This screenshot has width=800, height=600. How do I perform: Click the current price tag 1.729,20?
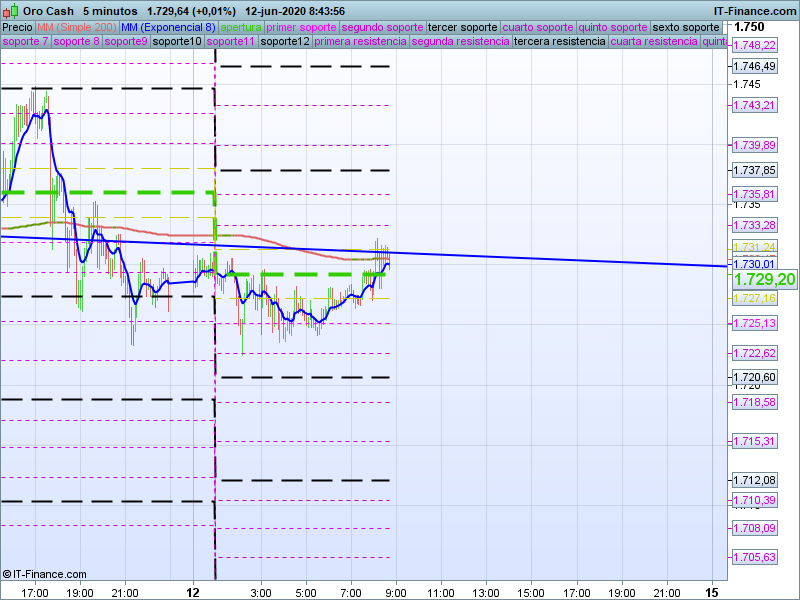pos(764,279)
